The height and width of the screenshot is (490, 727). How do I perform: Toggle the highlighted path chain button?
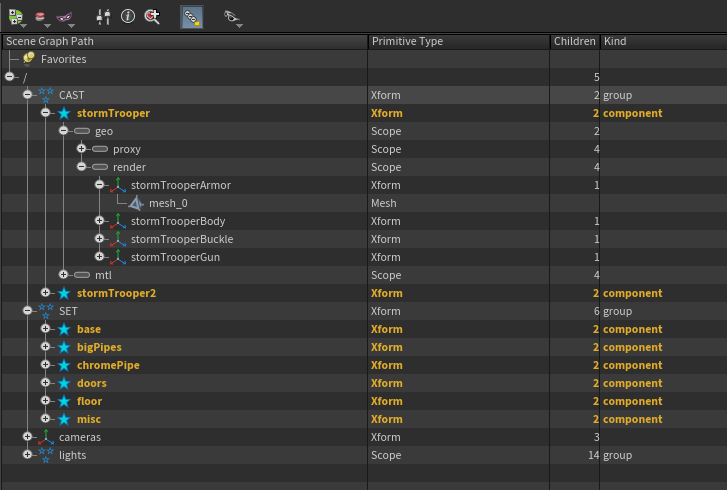click(191, 17)
